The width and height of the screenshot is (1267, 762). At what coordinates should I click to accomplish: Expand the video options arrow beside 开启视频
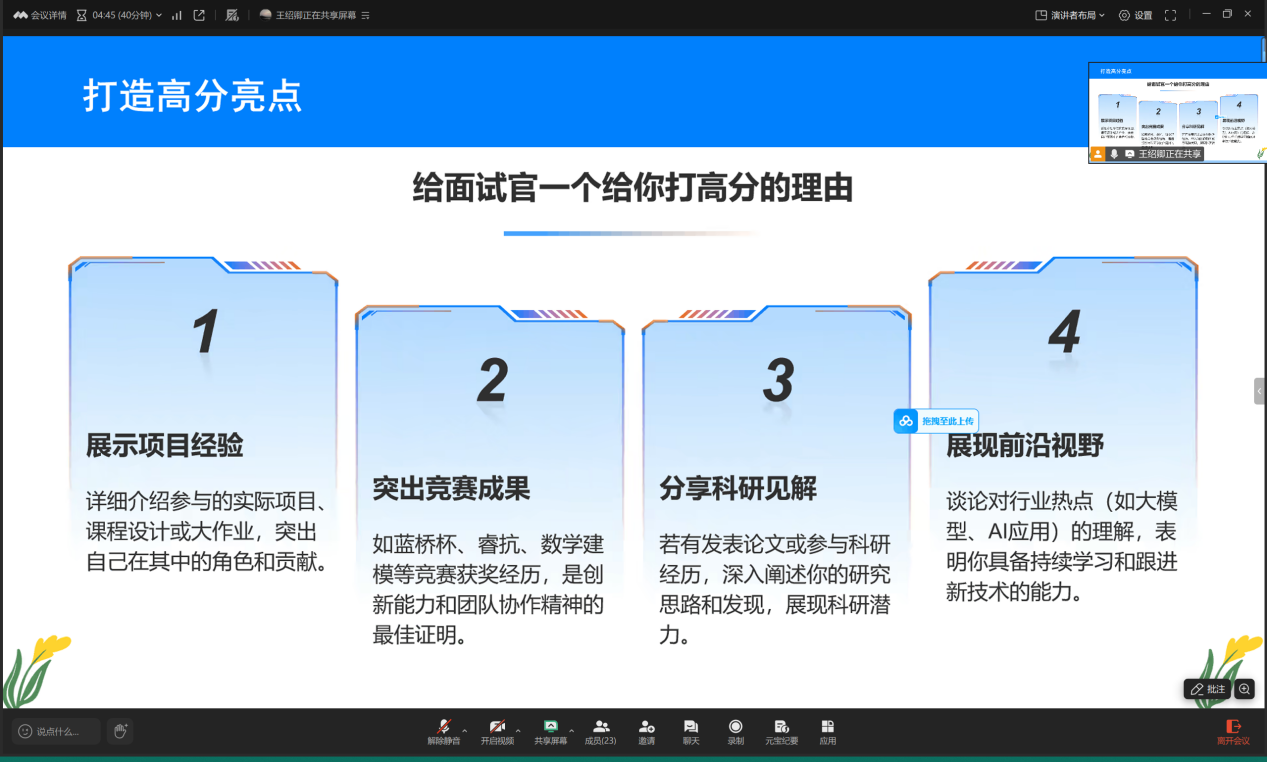(518, 730)
